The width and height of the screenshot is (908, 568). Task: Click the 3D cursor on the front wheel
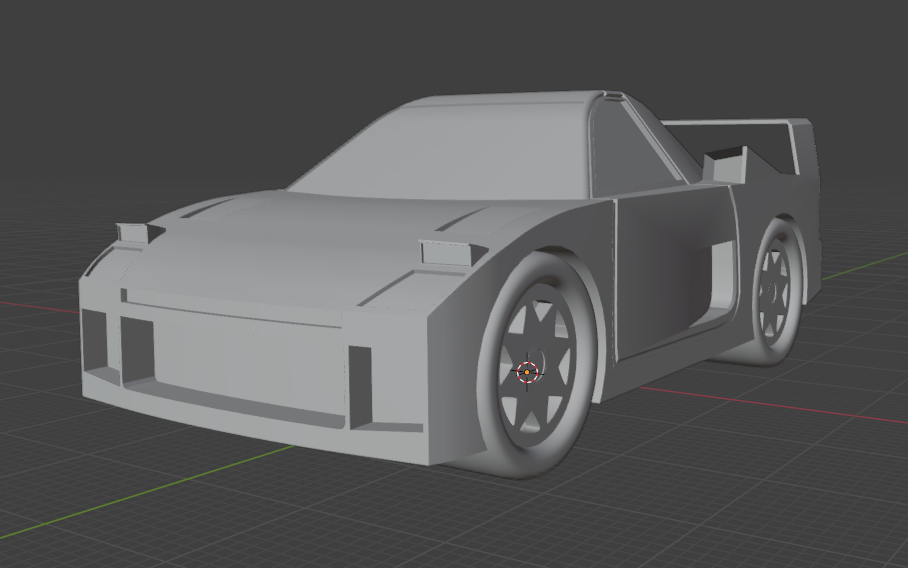pyautogui.click(x=527, y=372)
